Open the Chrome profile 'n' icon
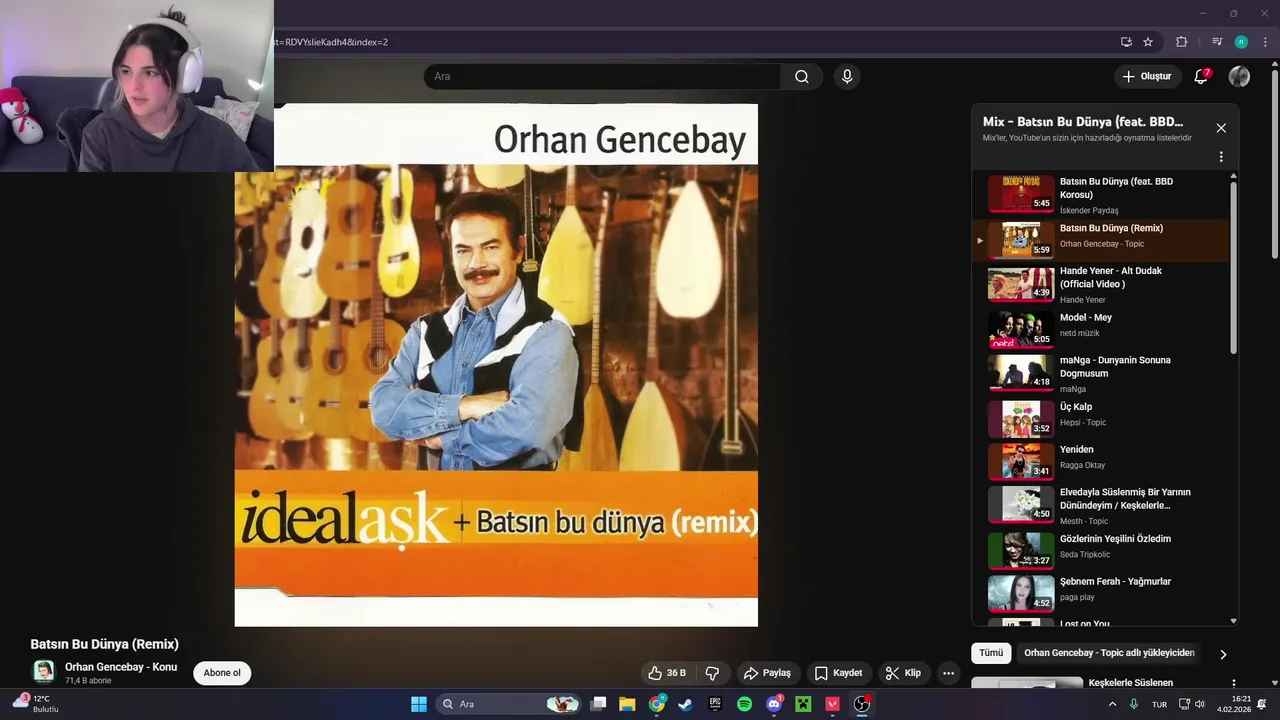Screen dimensions: 1280x720 pyautogui.click(x=1241, y=42)
